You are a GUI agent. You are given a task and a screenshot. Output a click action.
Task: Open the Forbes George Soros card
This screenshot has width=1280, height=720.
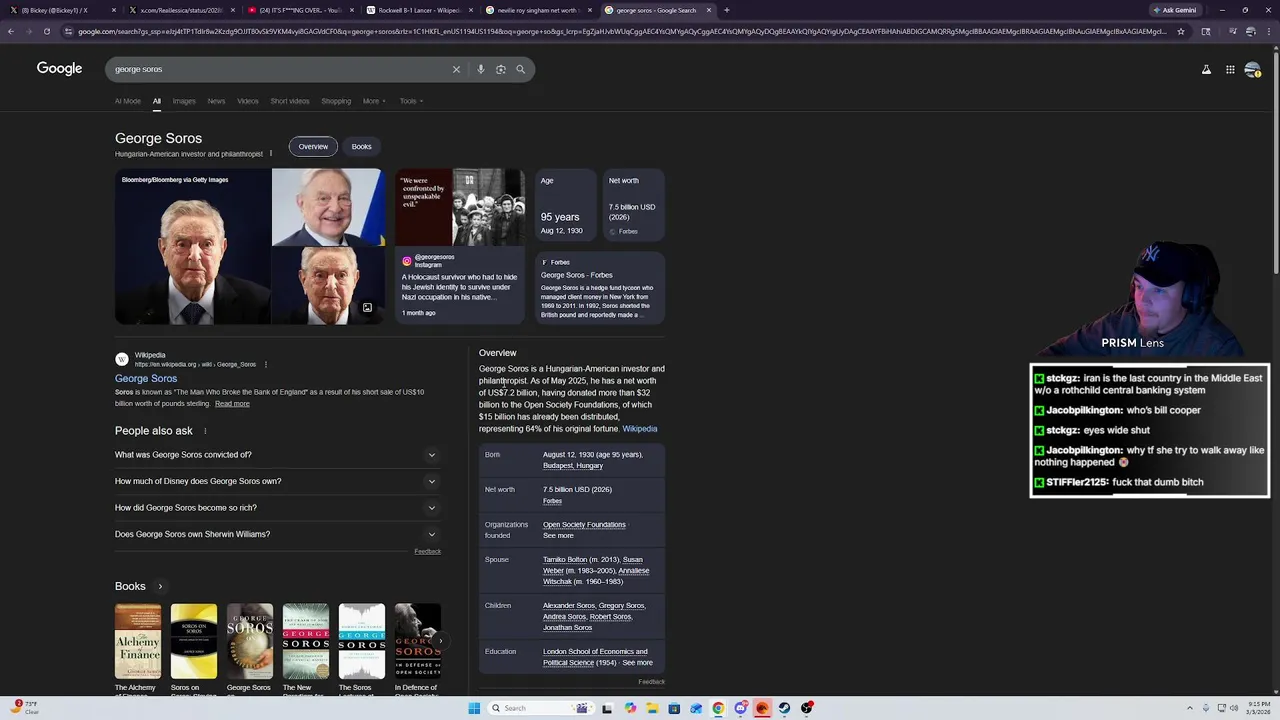(x=599, y=286)
